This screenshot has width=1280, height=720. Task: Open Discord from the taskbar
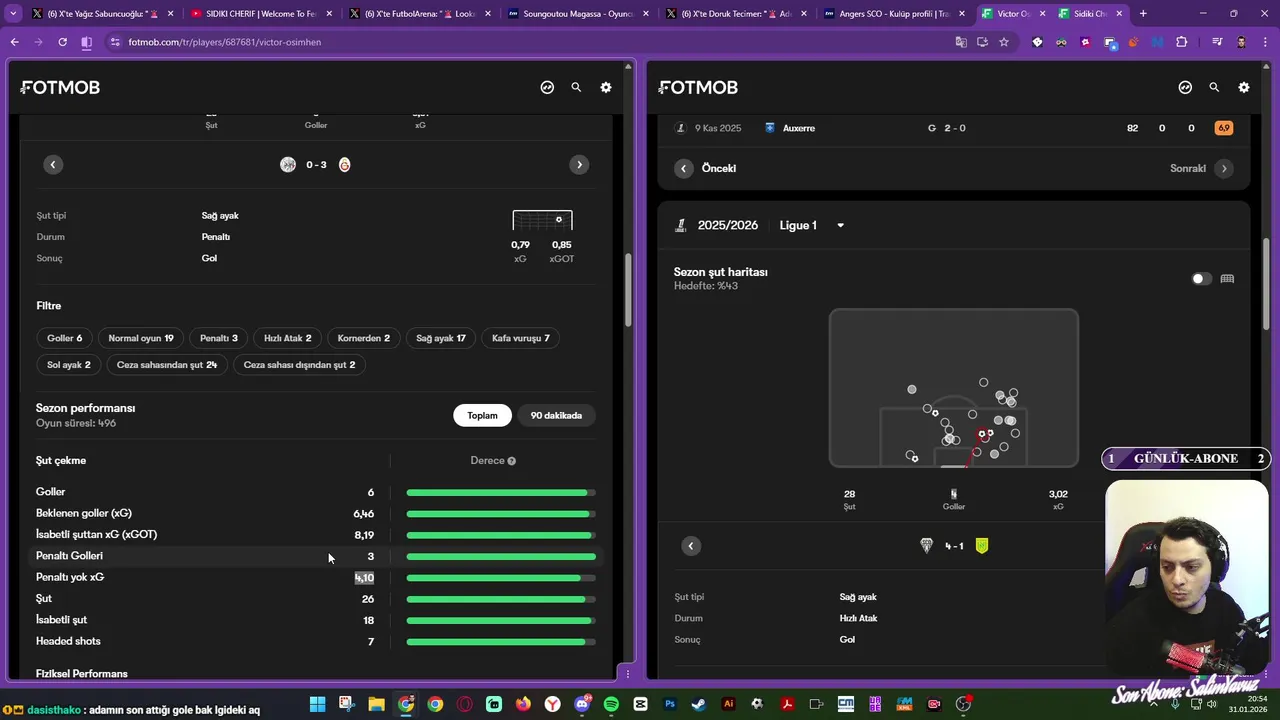click(582, 704)
